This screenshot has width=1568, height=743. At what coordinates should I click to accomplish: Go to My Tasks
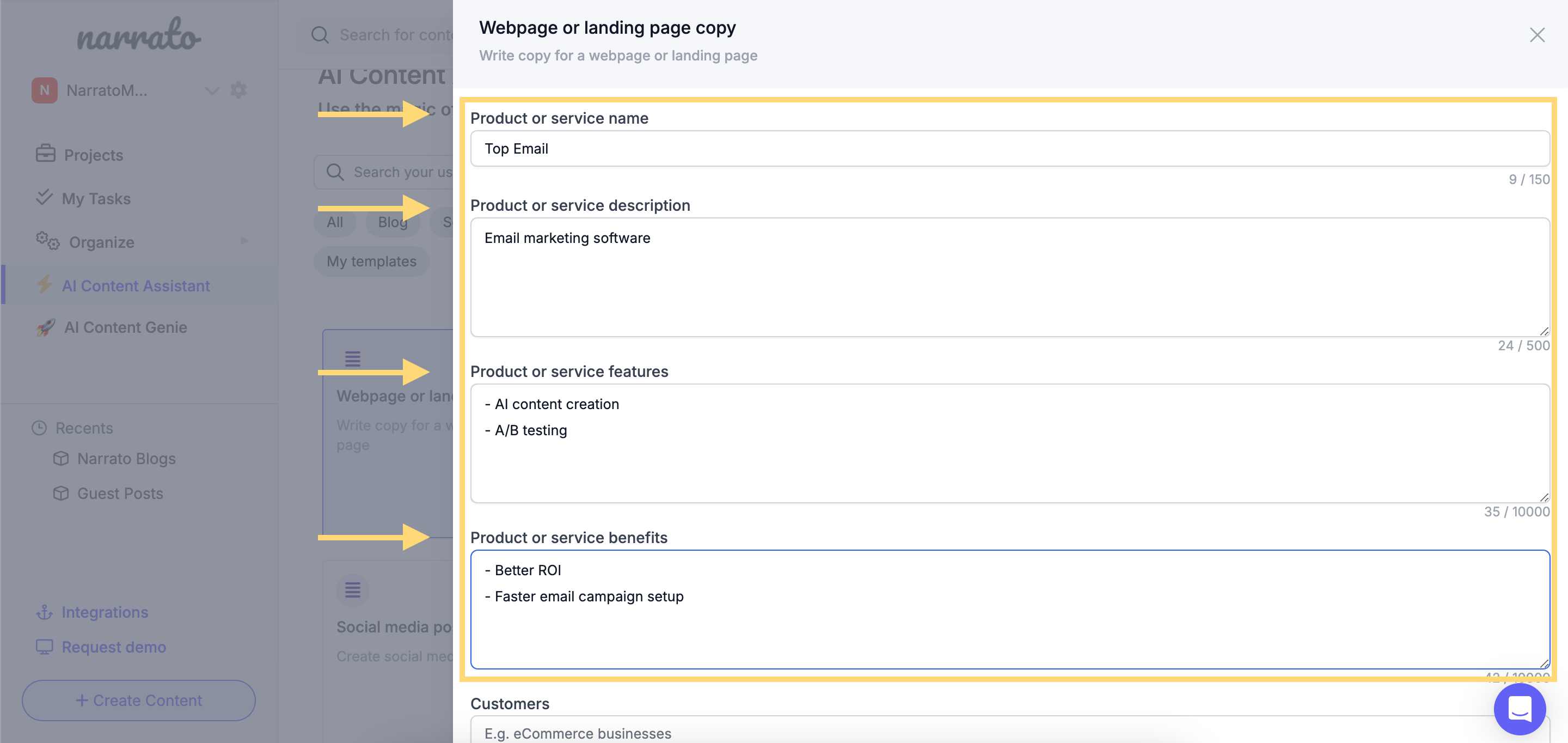coord(96,198)
